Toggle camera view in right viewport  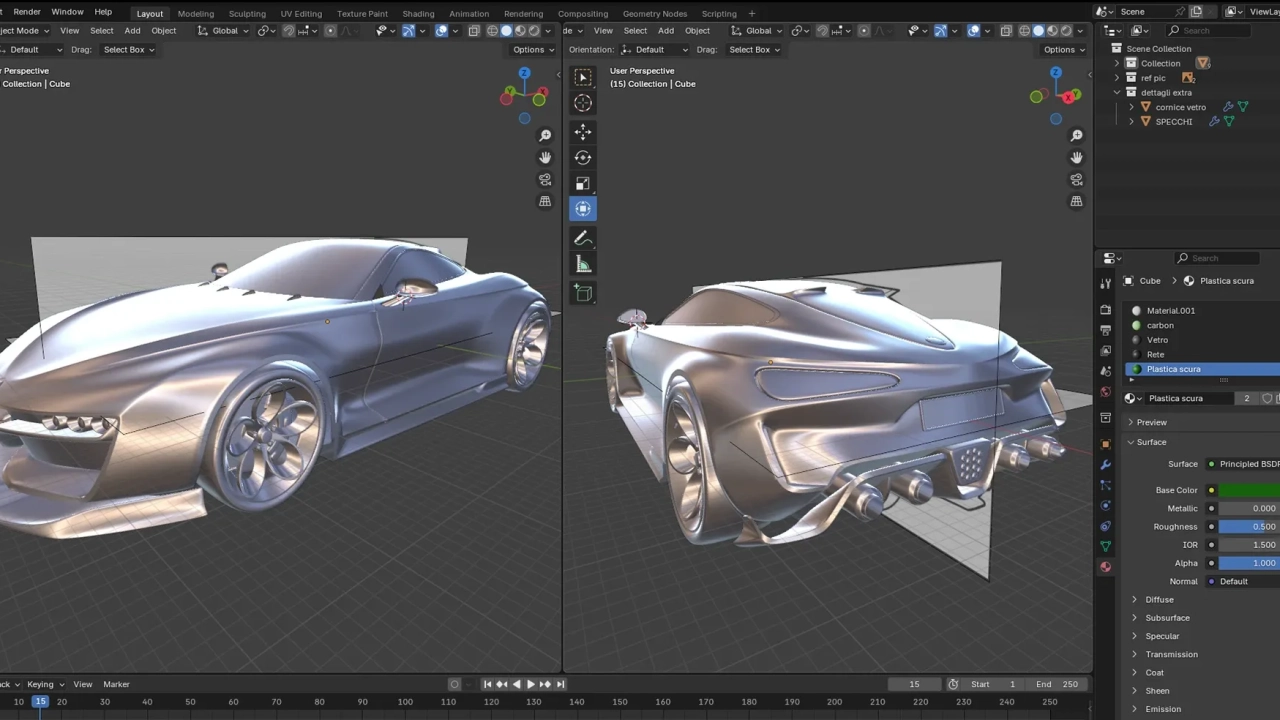(x=1076, y=180)
